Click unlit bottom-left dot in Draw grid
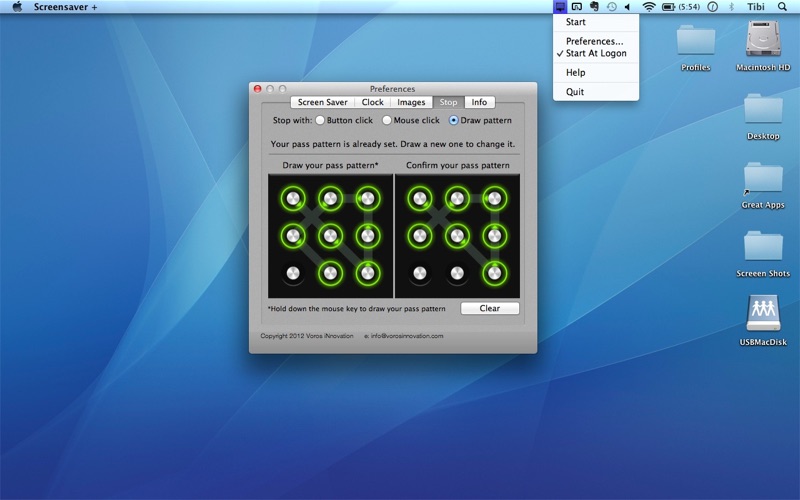 click(x=293, y=273)
